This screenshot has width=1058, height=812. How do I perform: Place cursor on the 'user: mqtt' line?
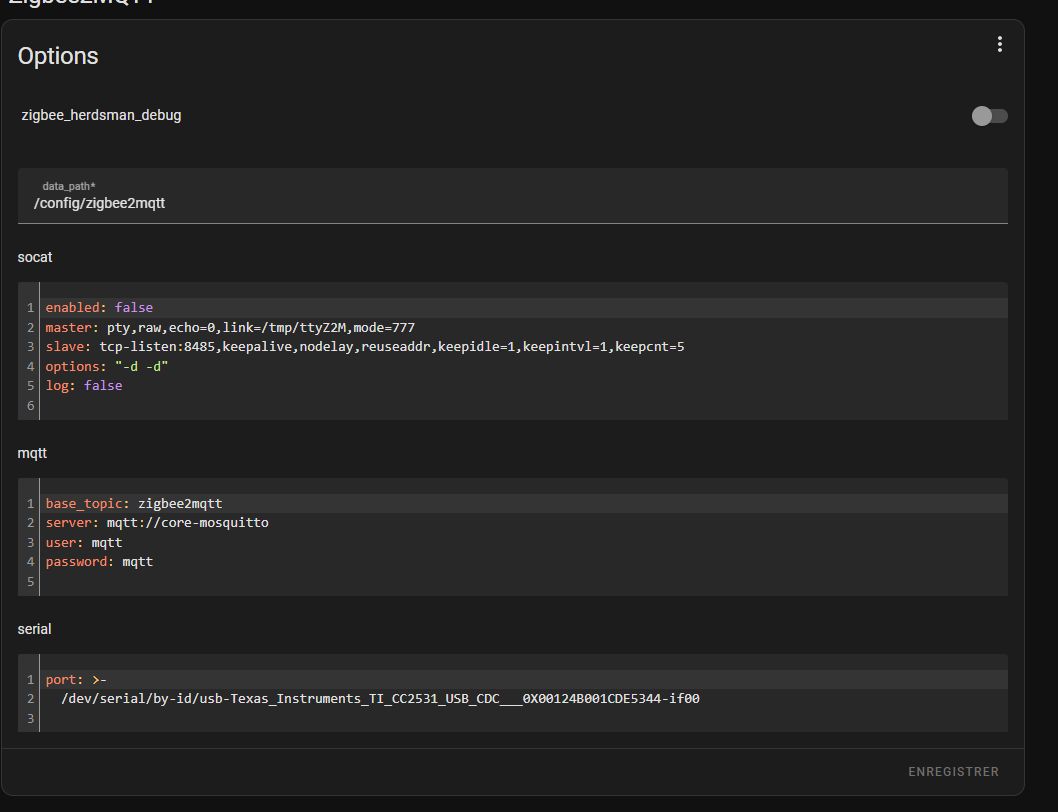point(84,542)
